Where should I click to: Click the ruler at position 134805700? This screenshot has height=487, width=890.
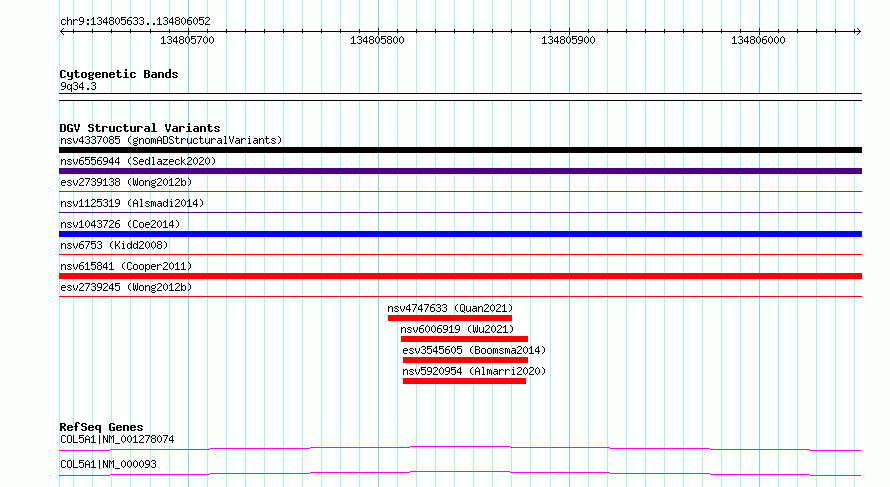tap(187, 40)
